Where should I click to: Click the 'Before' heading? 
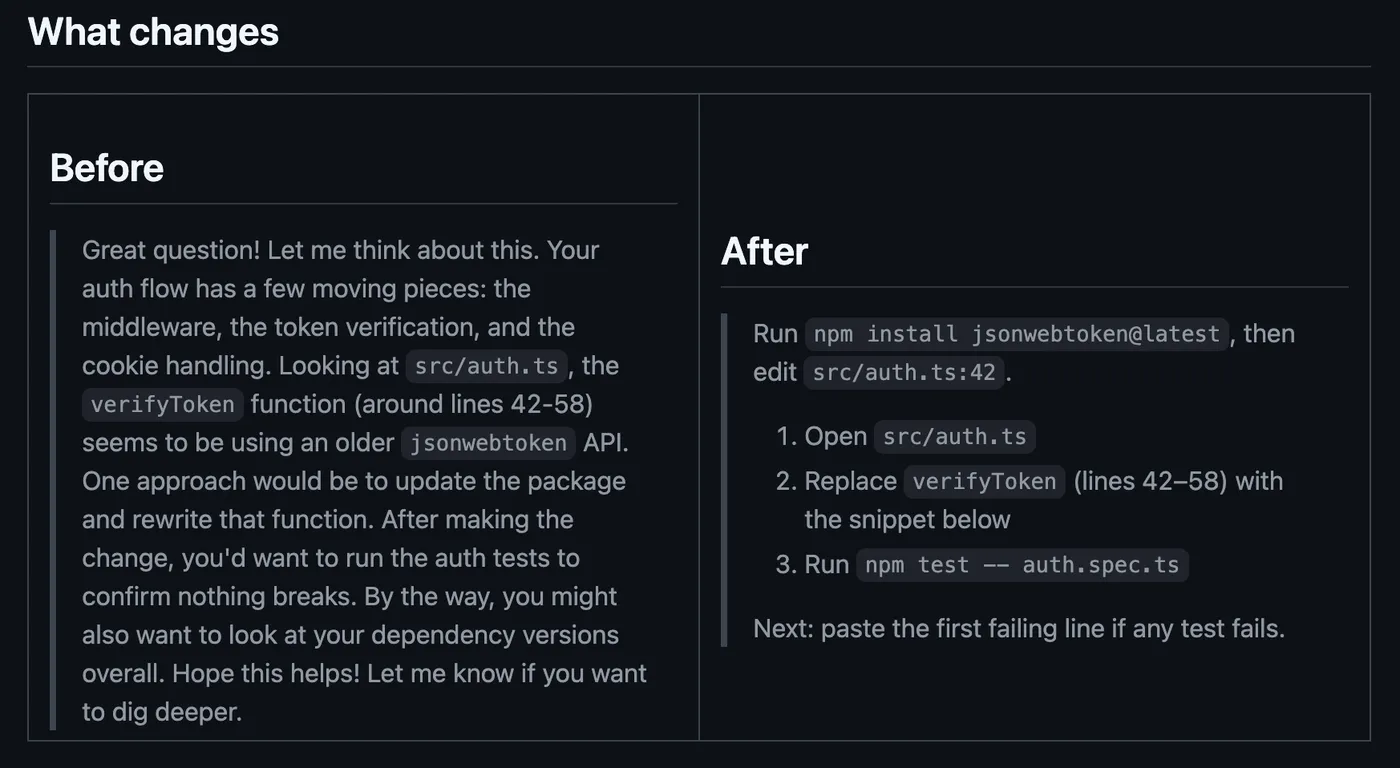(x=107, y=168)
